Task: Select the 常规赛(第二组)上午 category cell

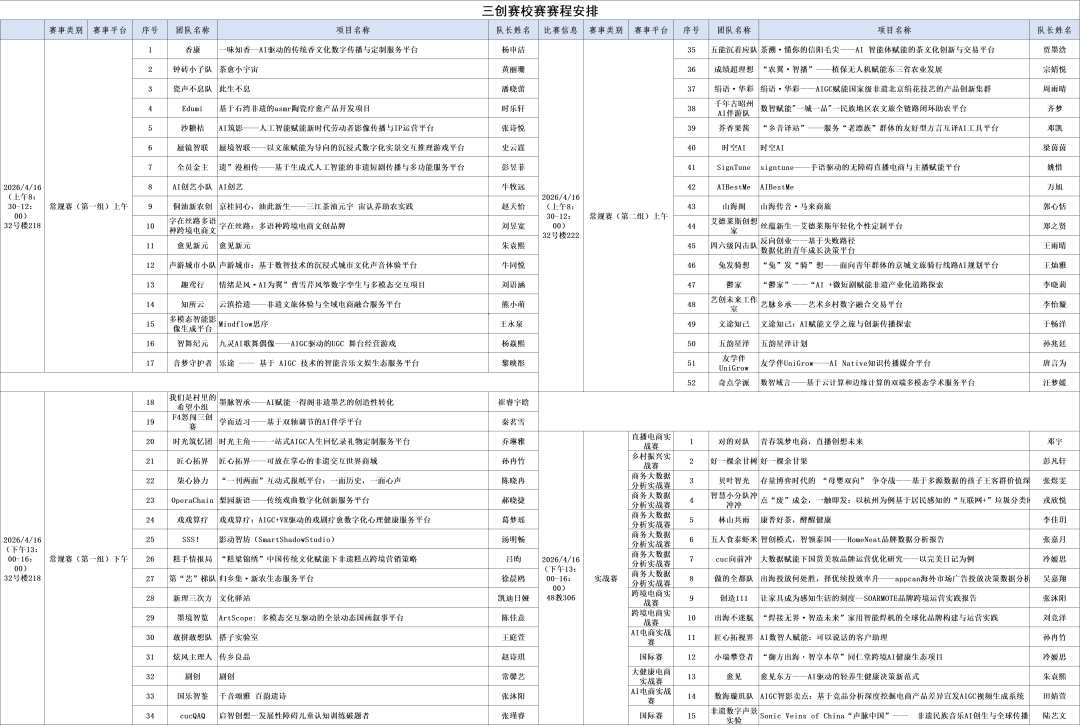Action: (x=628, y=215)
